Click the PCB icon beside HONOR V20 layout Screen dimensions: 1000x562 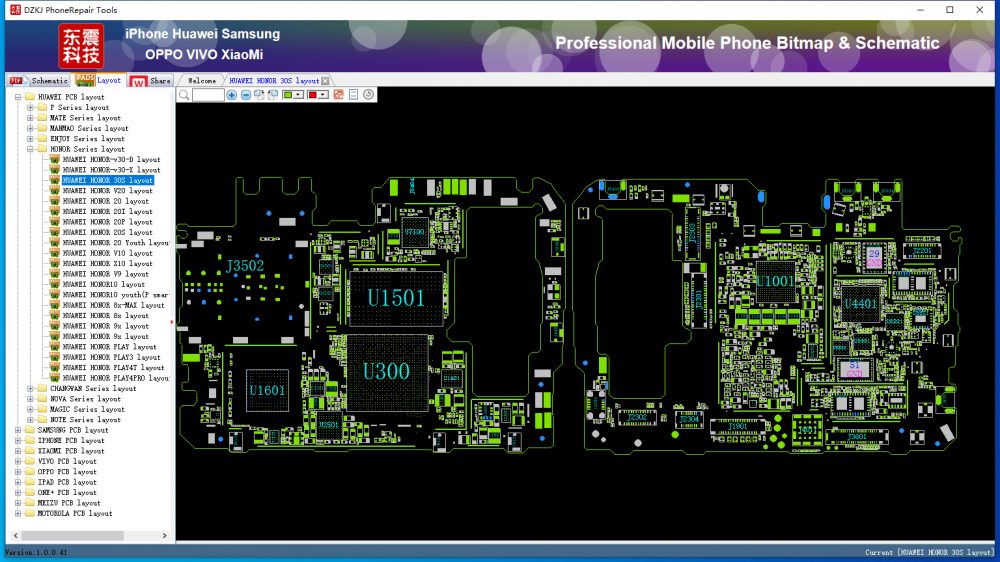[55, 191]
